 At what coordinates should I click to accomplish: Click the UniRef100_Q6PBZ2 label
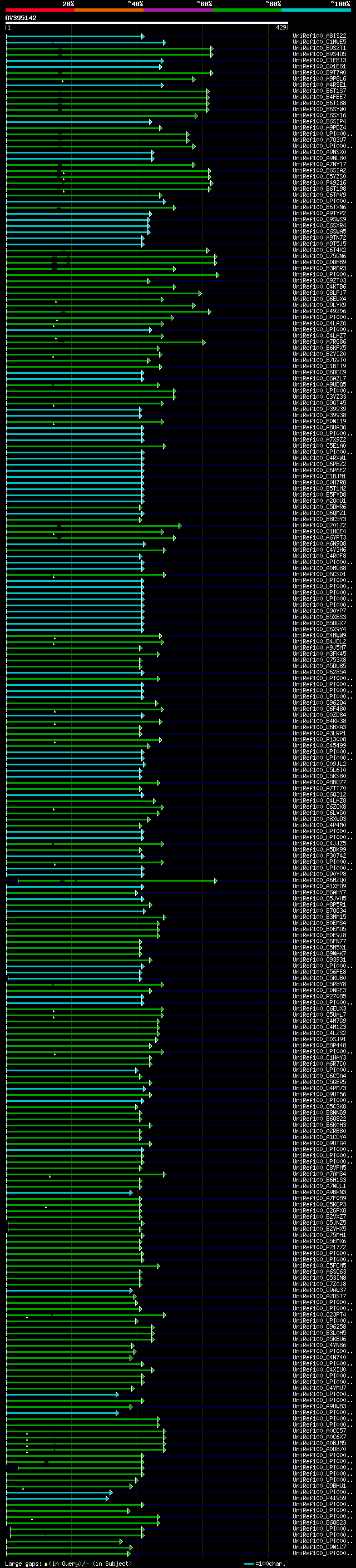click(x=319, y=464)
